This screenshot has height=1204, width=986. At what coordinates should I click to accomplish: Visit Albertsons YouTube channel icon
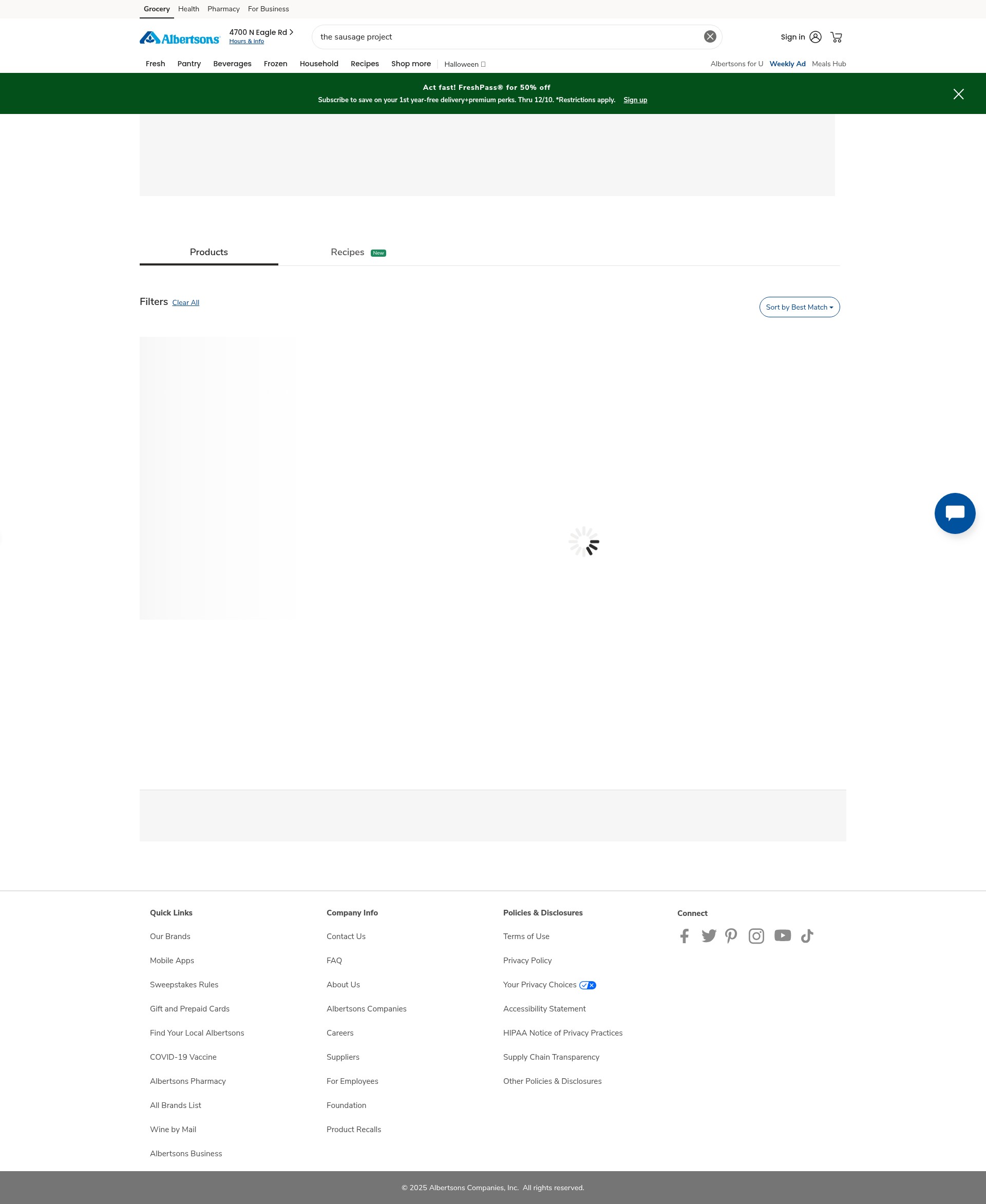tap(782, 935)
